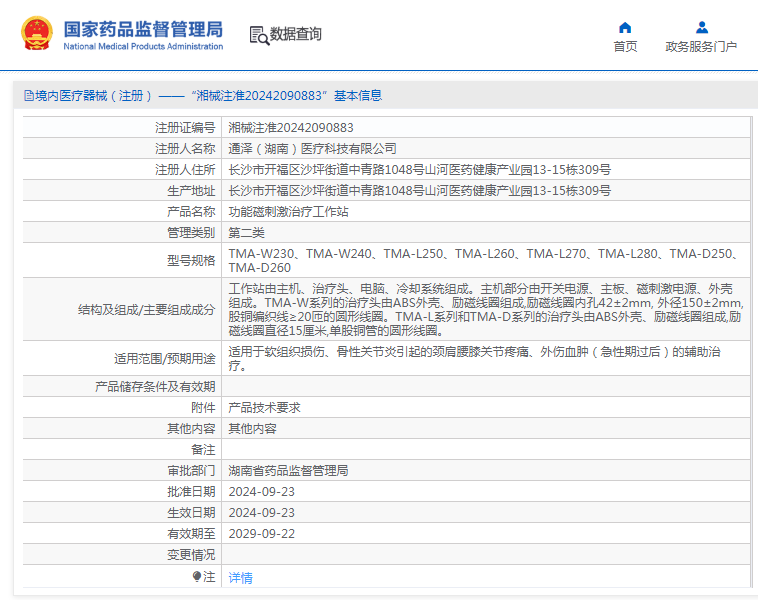Click the 生产地址 address value
The image size is (758, 600).
pyautogui.click(x=420, y=190)
